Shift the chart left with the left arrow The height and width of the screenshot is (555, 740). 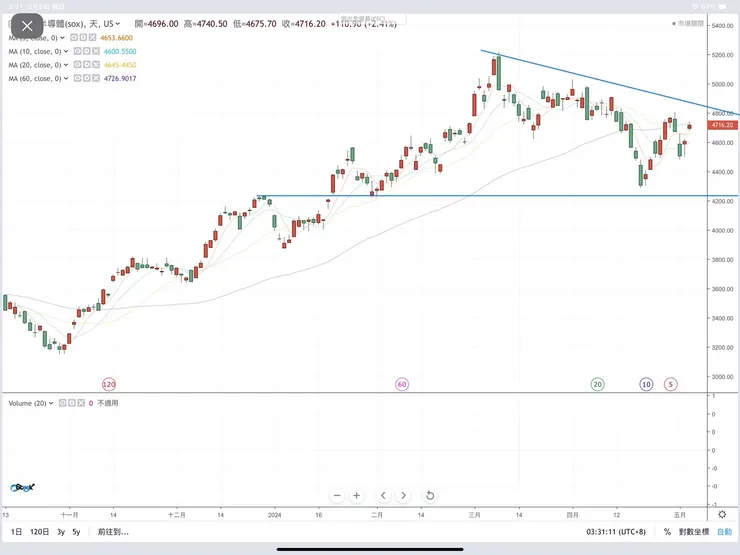(383, 496)
